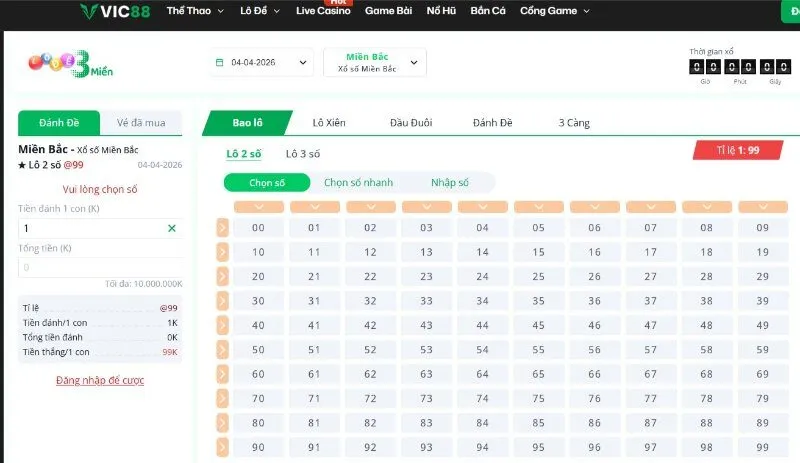Screen dimensions: 800x463
Task: Click the green button at top right
Action: tap(791, 11)
